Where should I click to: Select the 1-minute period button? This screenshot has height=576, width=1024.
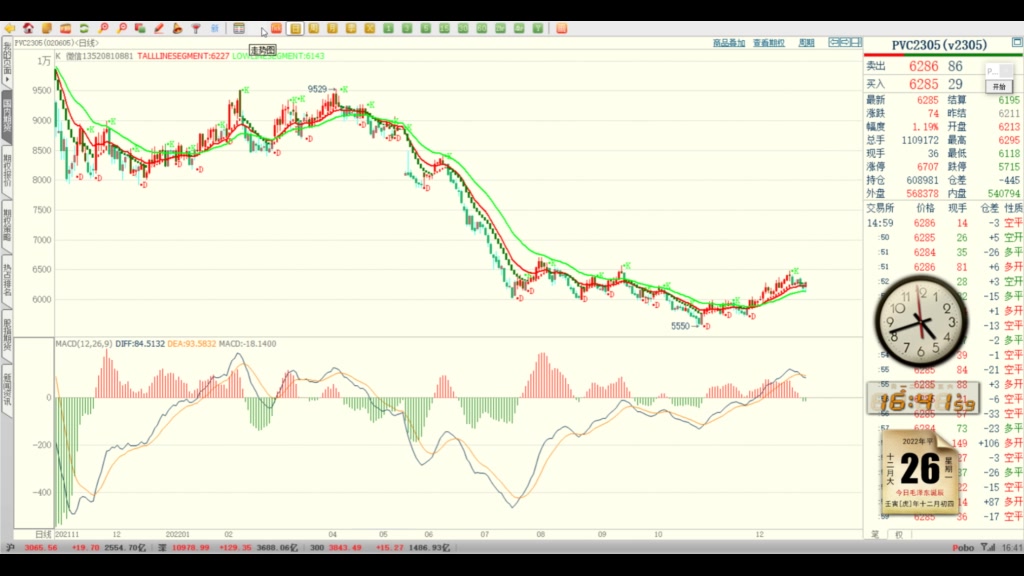pos(389,29)
